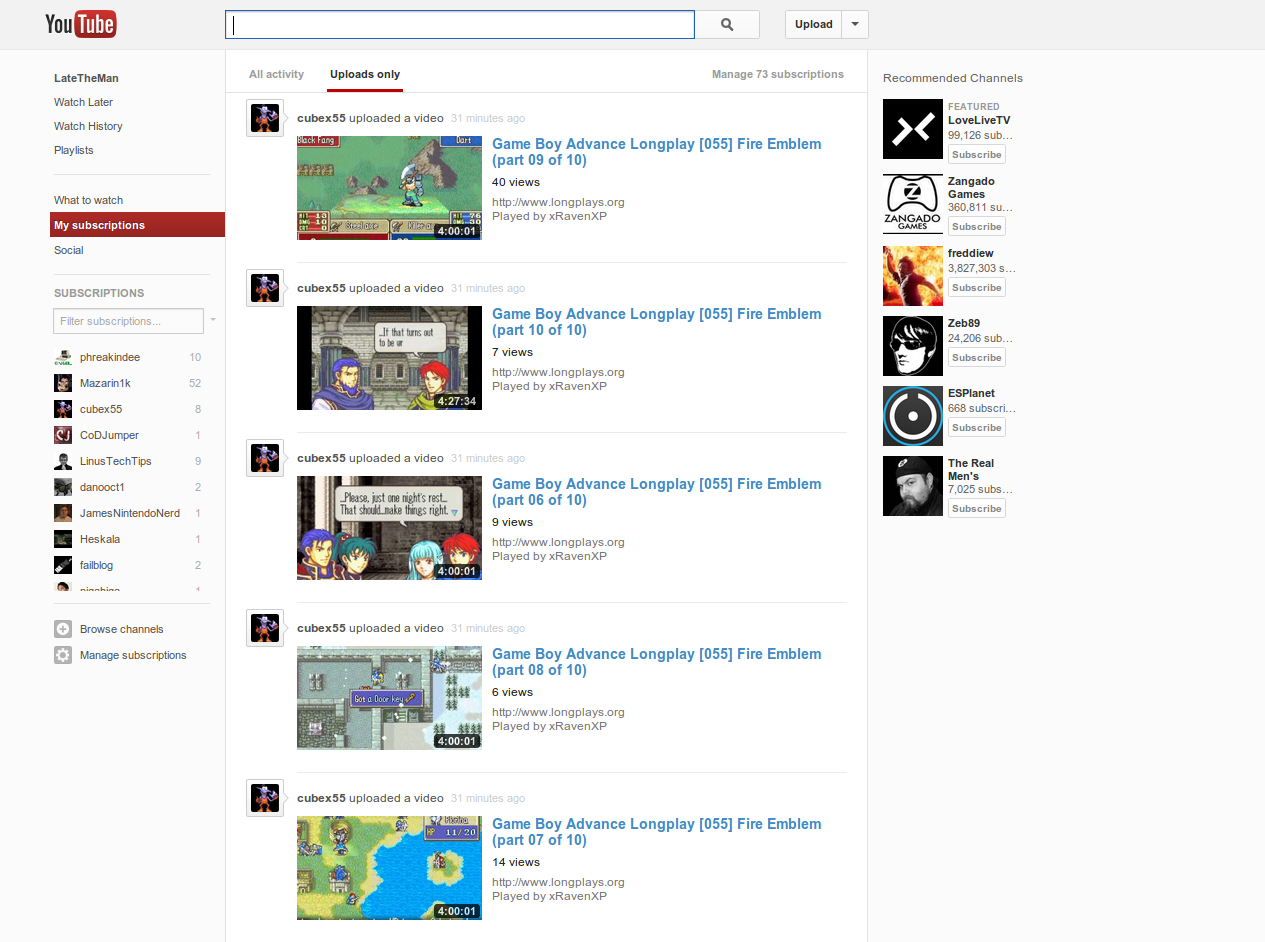Viewport: 1265px width, 942px height.
Task: Click danooct1 channel avatar icon
Action: pos(62,487)
